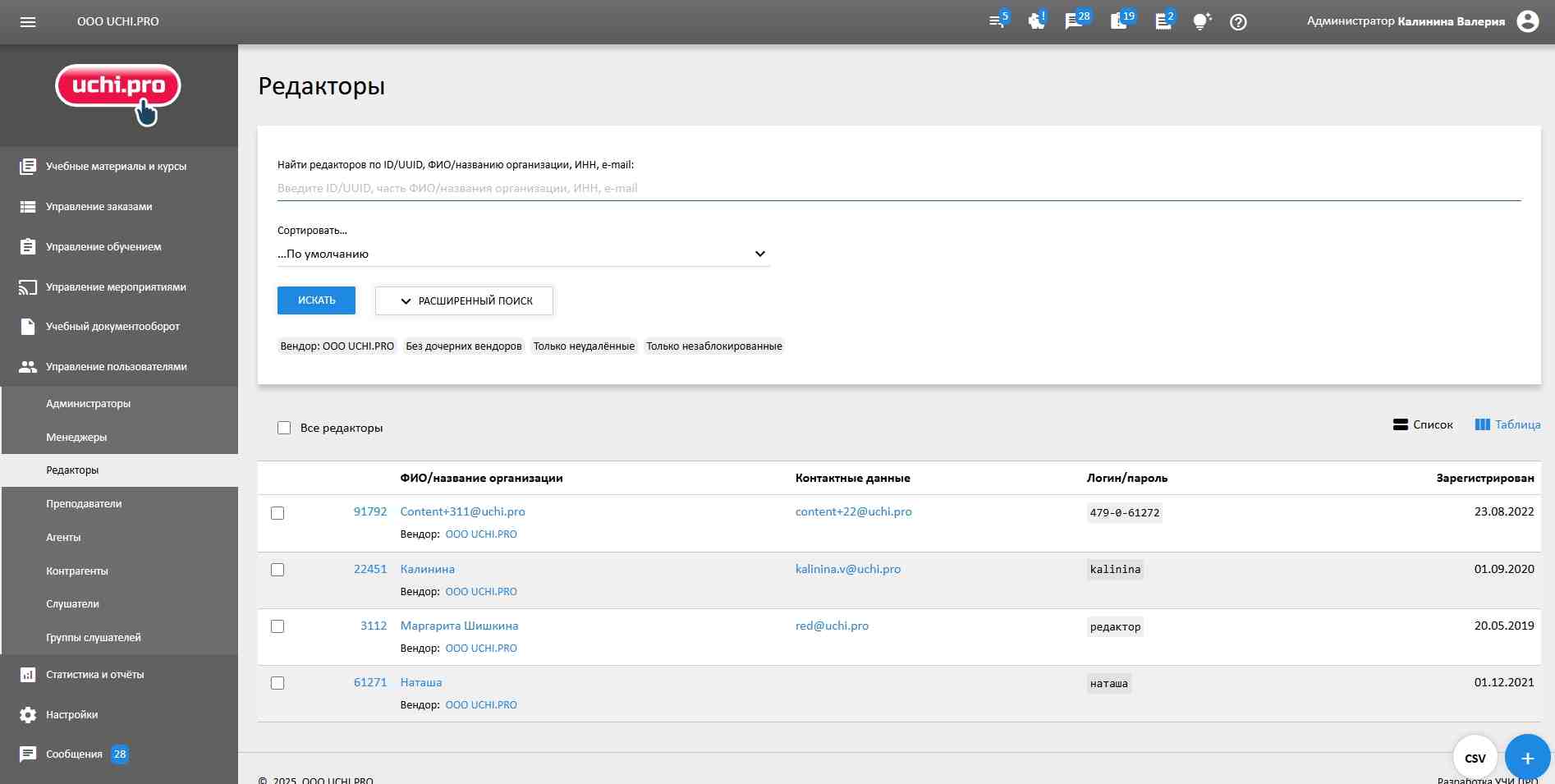
Task: Click the icon beside Управление обучением
Action: [x=28, y=246]
